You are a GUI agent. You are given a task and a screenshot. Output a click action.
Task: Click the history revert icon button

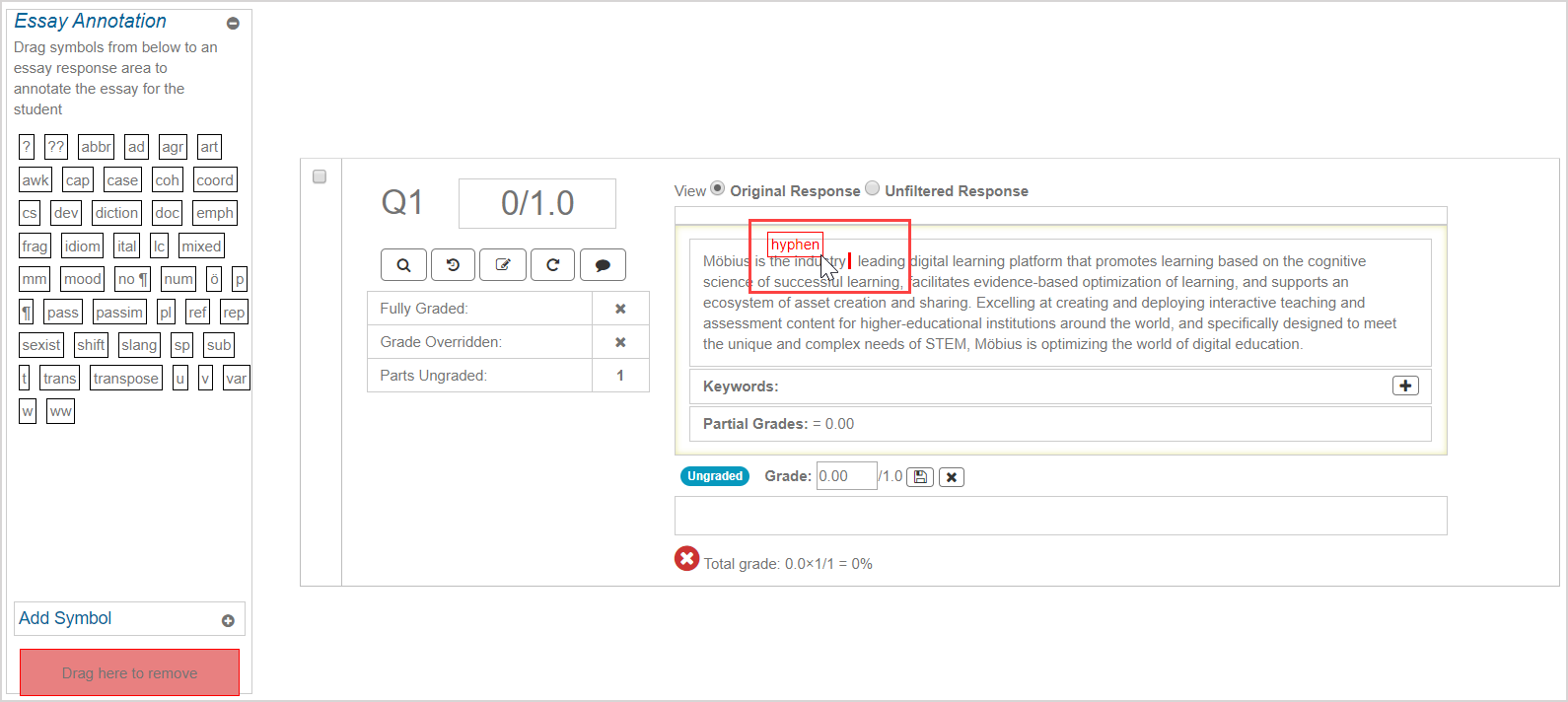pyautogui.click(x=453, y=265)
